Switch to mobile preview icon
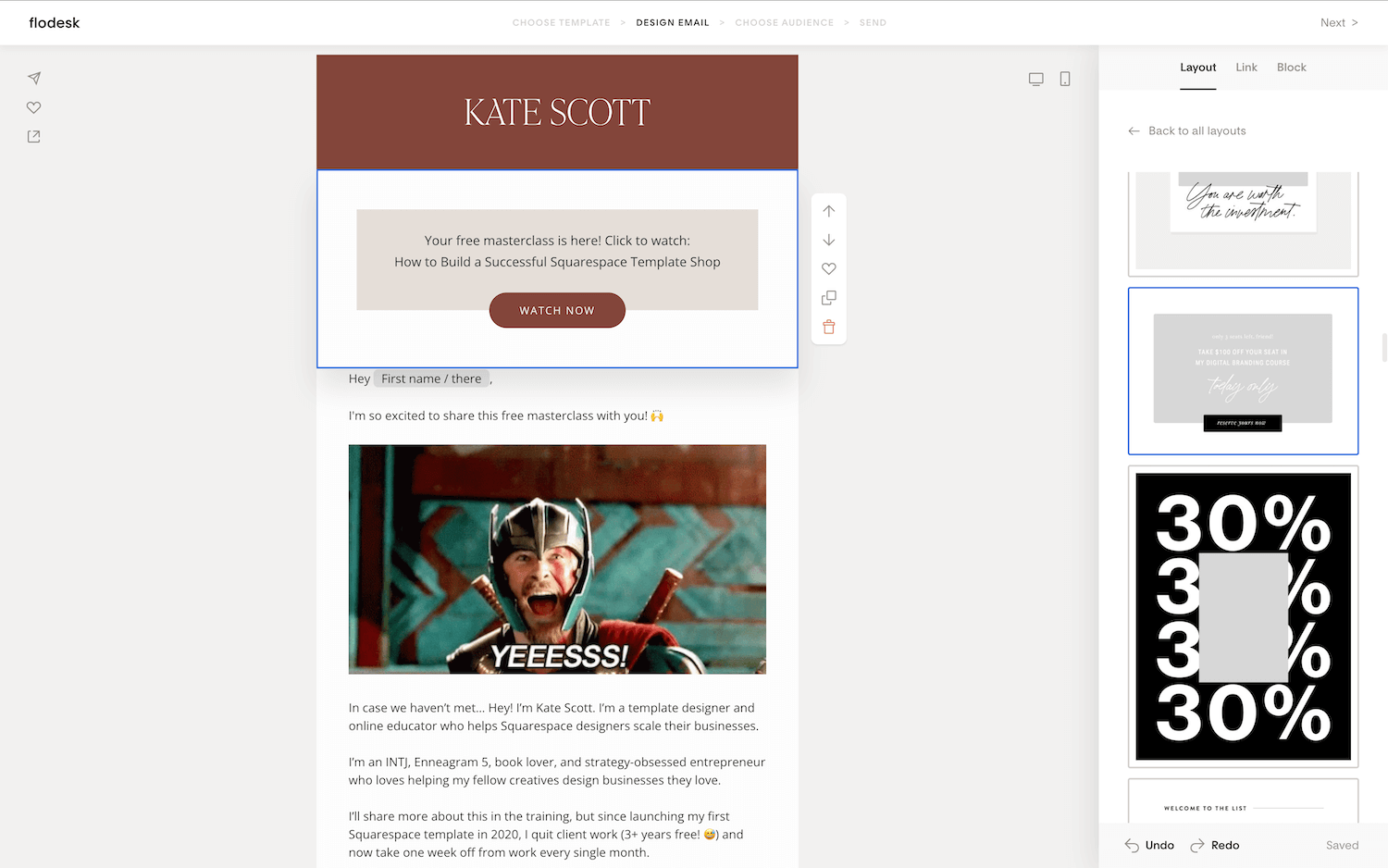This screenshot has height=868, width=1388. [x=1065, y=80]
